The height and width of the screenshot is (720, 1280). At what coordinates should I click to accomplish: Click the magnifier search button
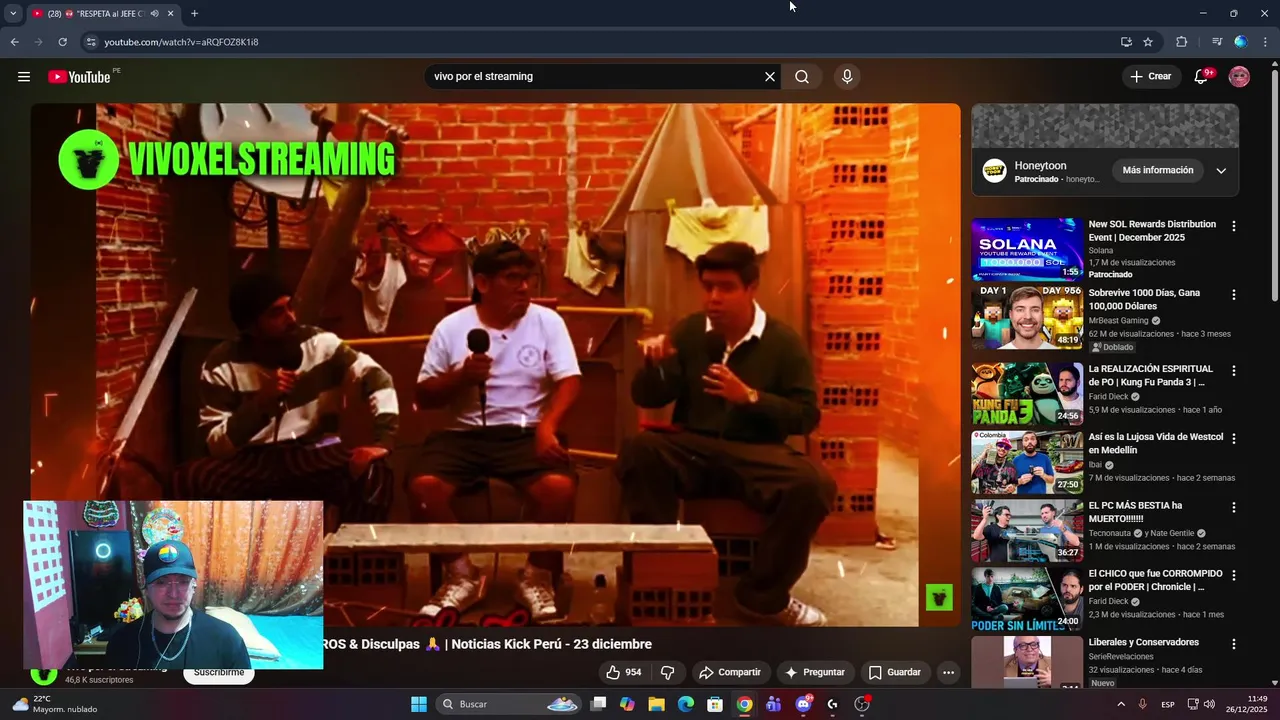tap(802, 77)
